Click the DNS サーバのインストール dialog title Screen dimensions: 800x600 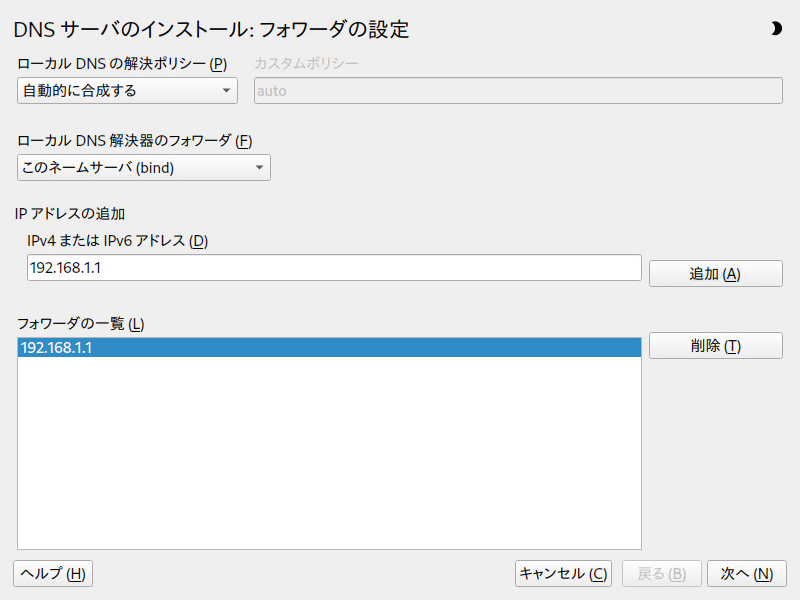(211, 29)
